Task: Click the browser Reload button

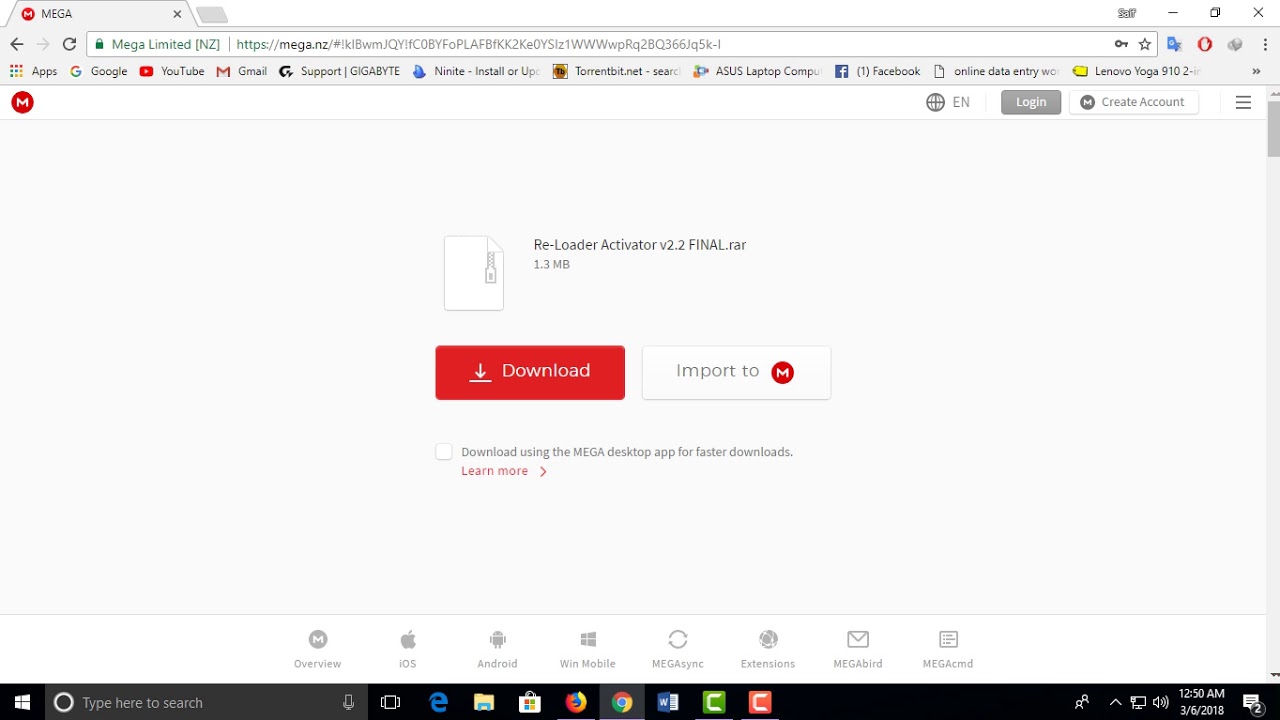Action: point(69,44)
